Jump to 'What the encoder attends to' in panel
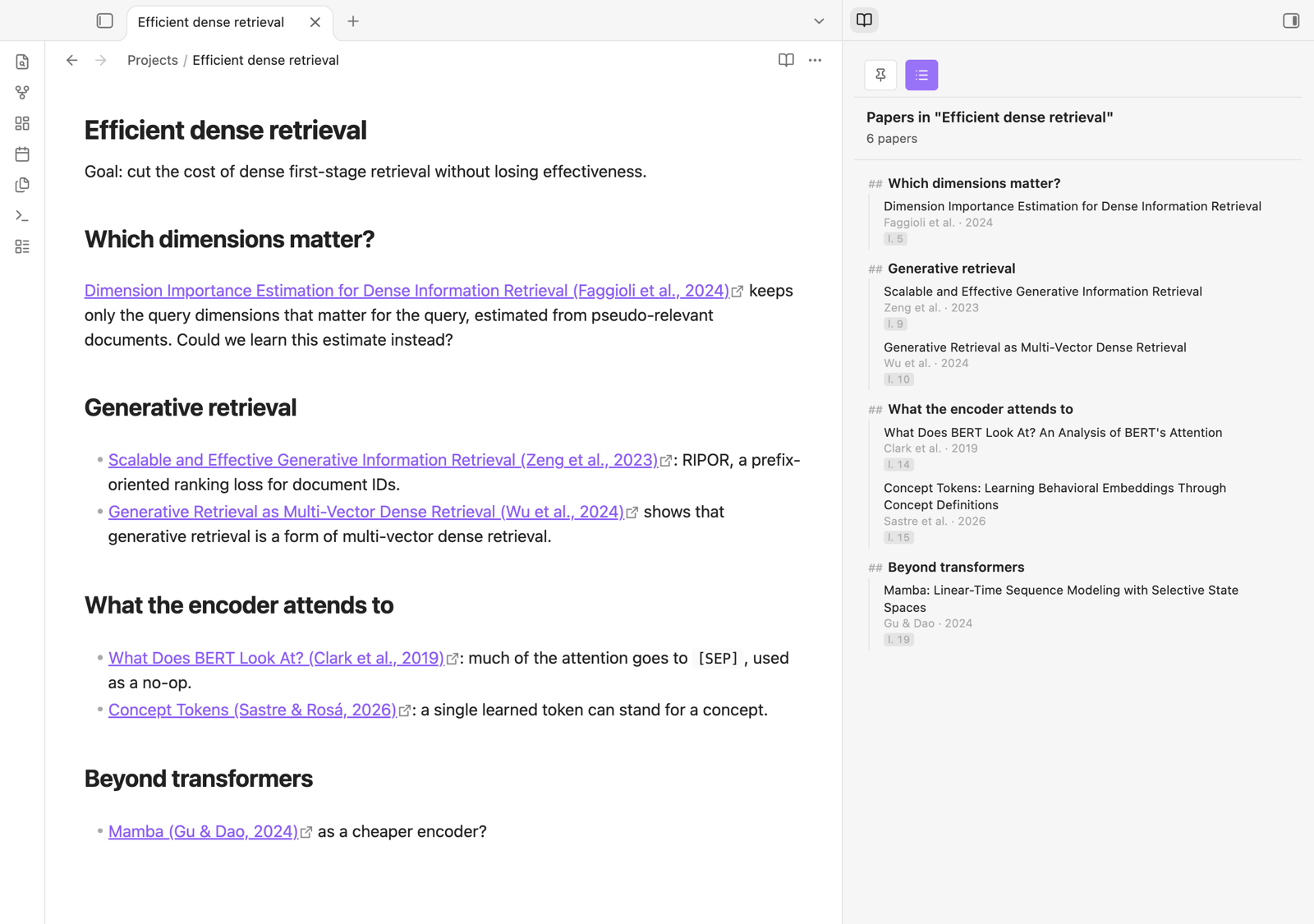The image size is (1314, 924). [980, 409]
